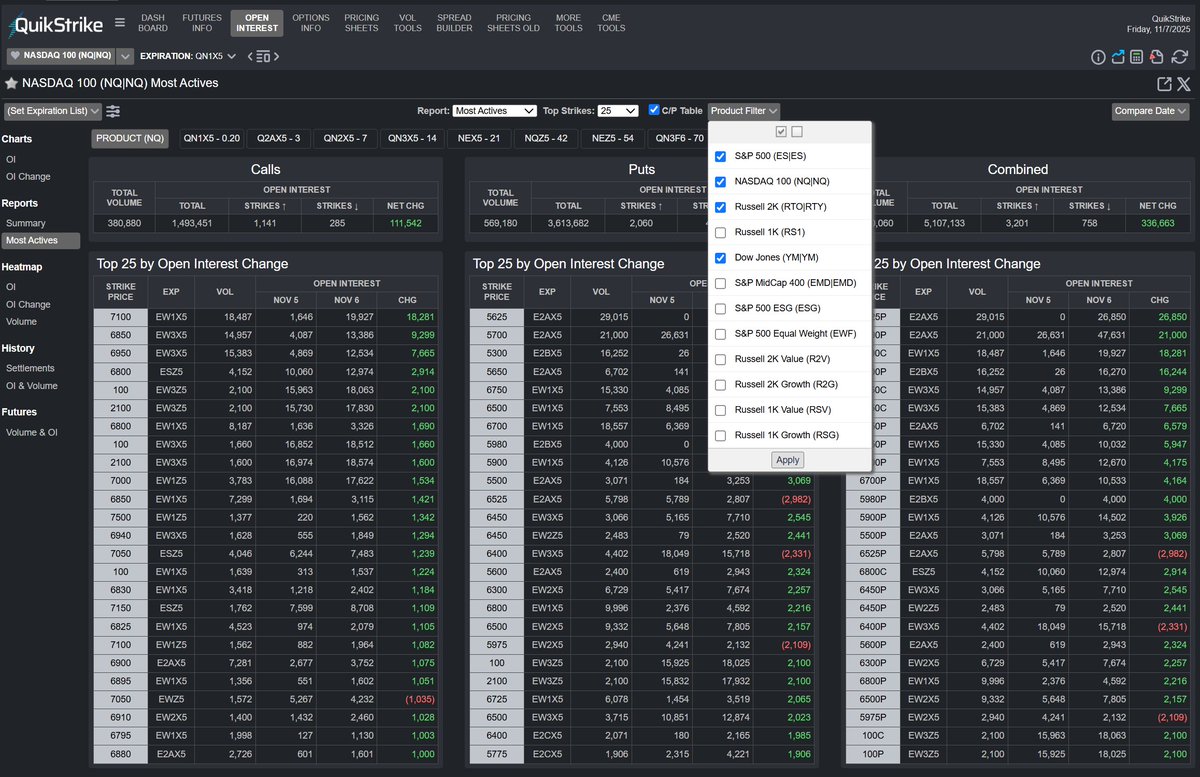The height and width of the screenshot is (777, 1200).
Task: Select the NEX5 - 21 expiration tab
Action: 479,138
